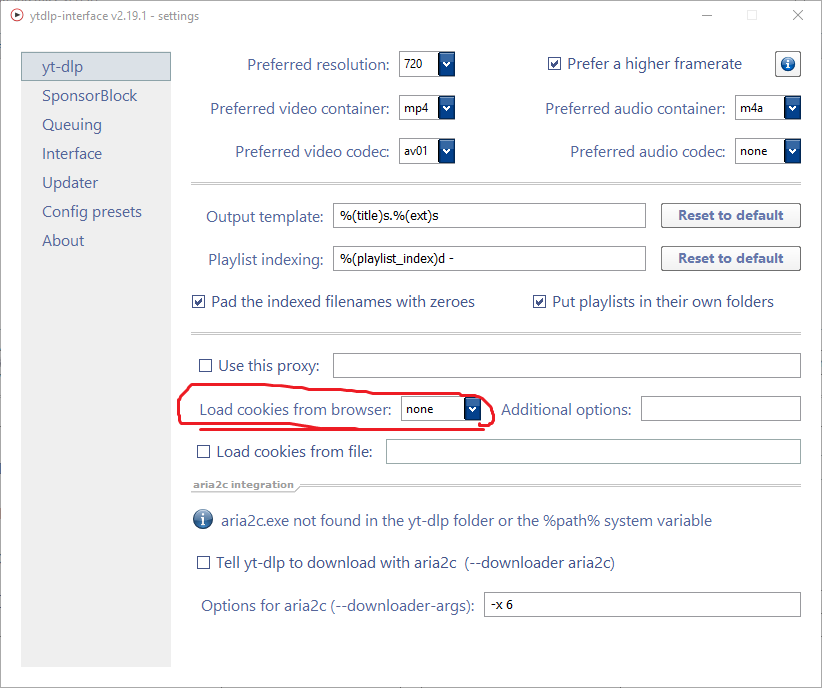Minimize the settings window

707,15
